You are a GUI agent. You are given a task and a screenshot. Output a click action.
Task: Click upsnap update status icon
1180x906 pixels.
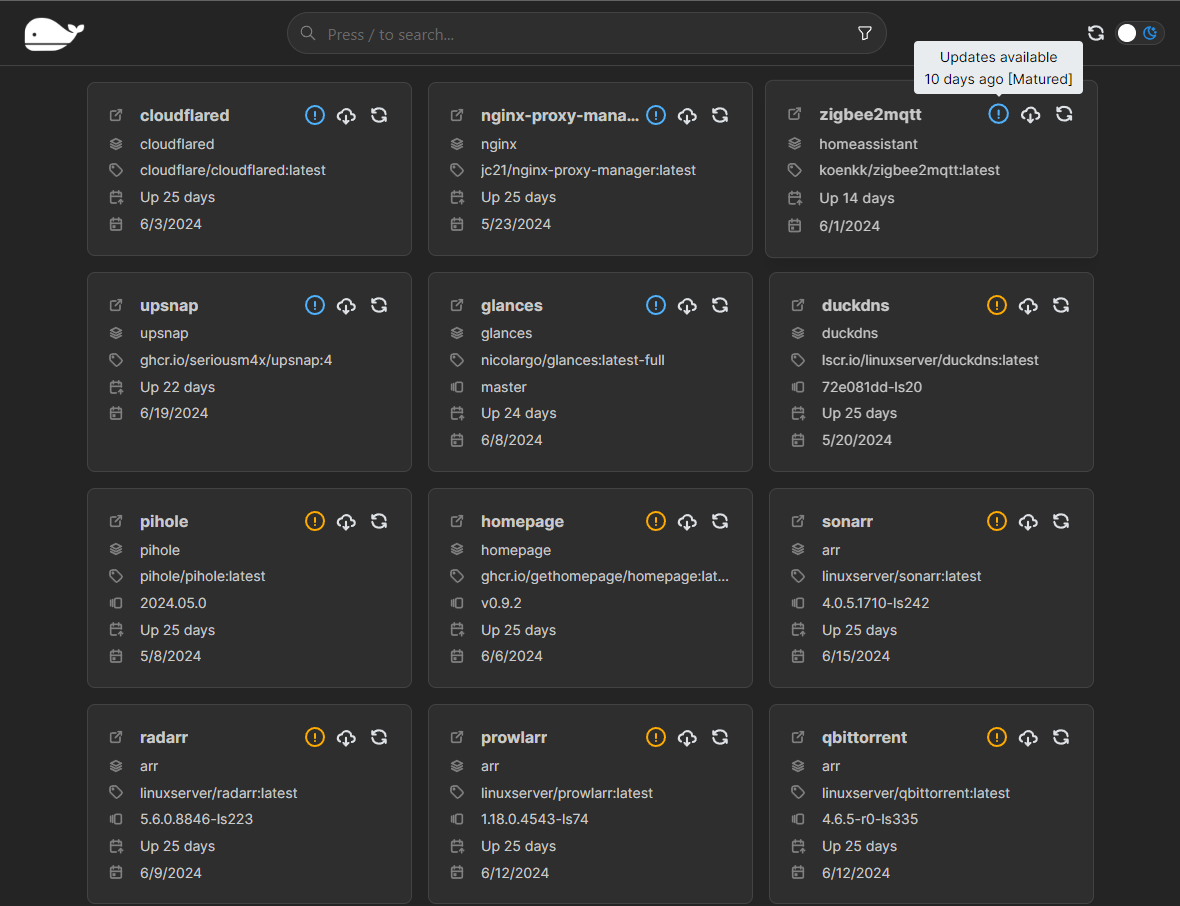click(315, 305)
